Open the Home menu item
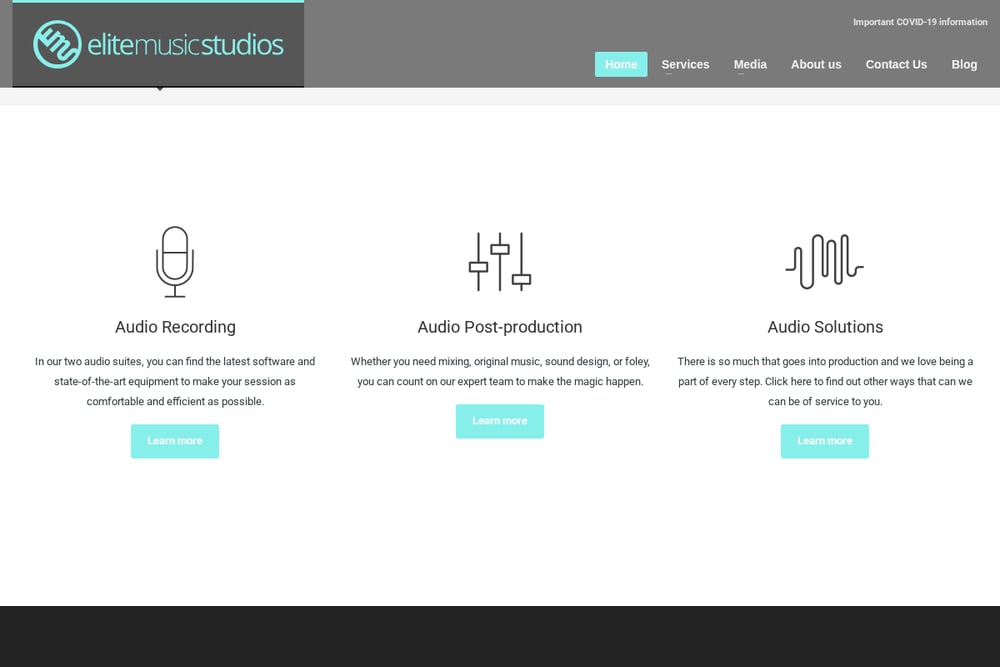 tap(621, 64)
